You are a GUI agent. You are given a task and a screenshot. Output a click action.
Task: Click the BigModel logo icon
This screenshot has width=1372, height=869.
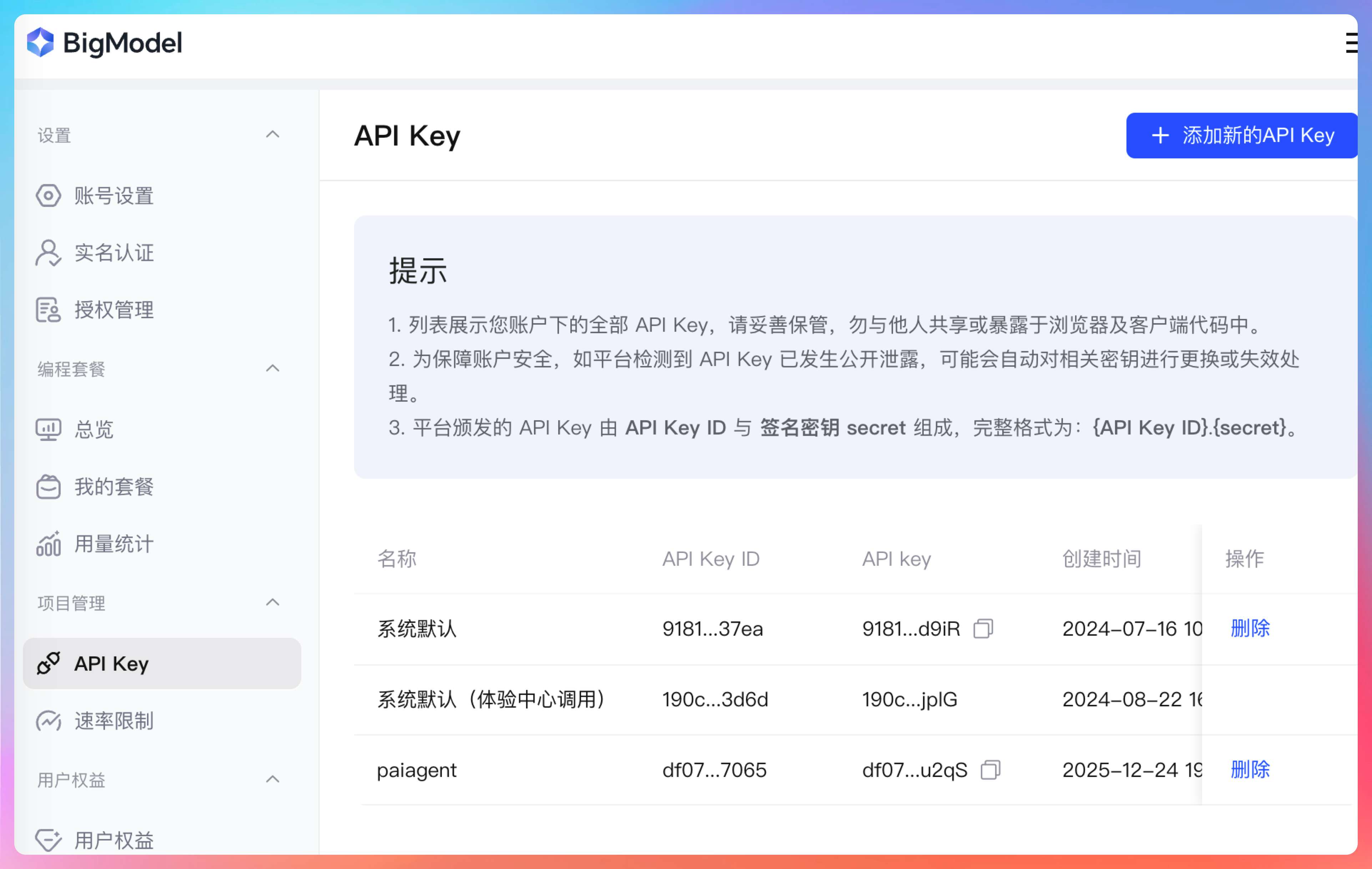click(x=40, y=43)
